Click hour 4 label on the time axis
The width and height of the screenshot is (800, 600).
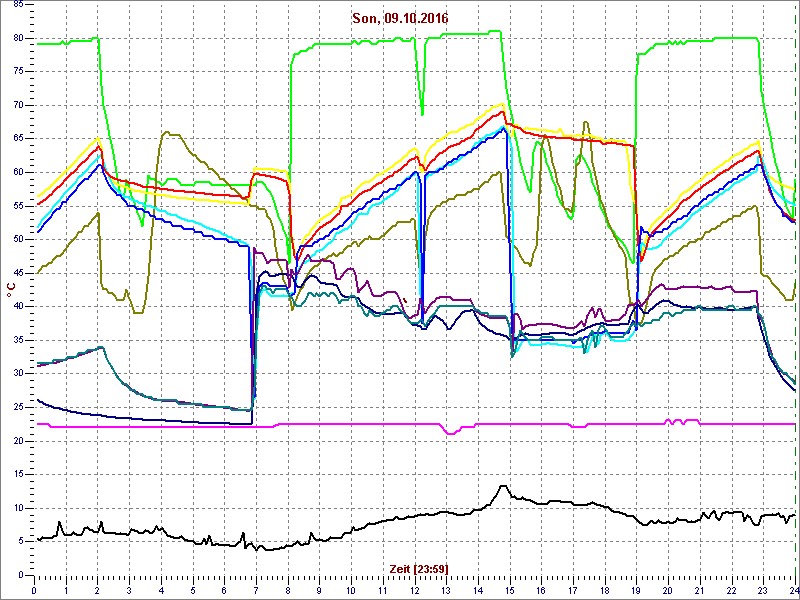pos(161,590)
